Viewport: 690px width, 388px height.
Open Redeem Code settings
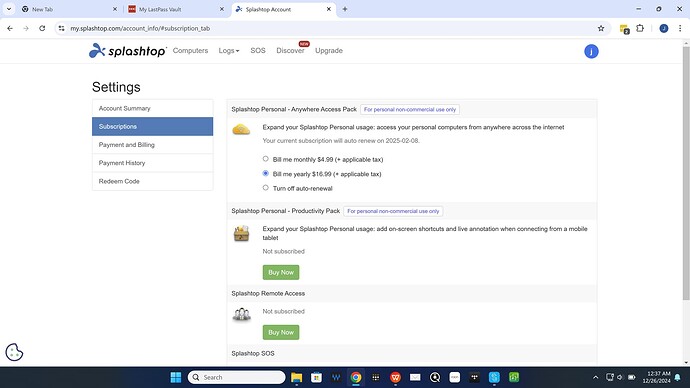[x=152, y=181]
